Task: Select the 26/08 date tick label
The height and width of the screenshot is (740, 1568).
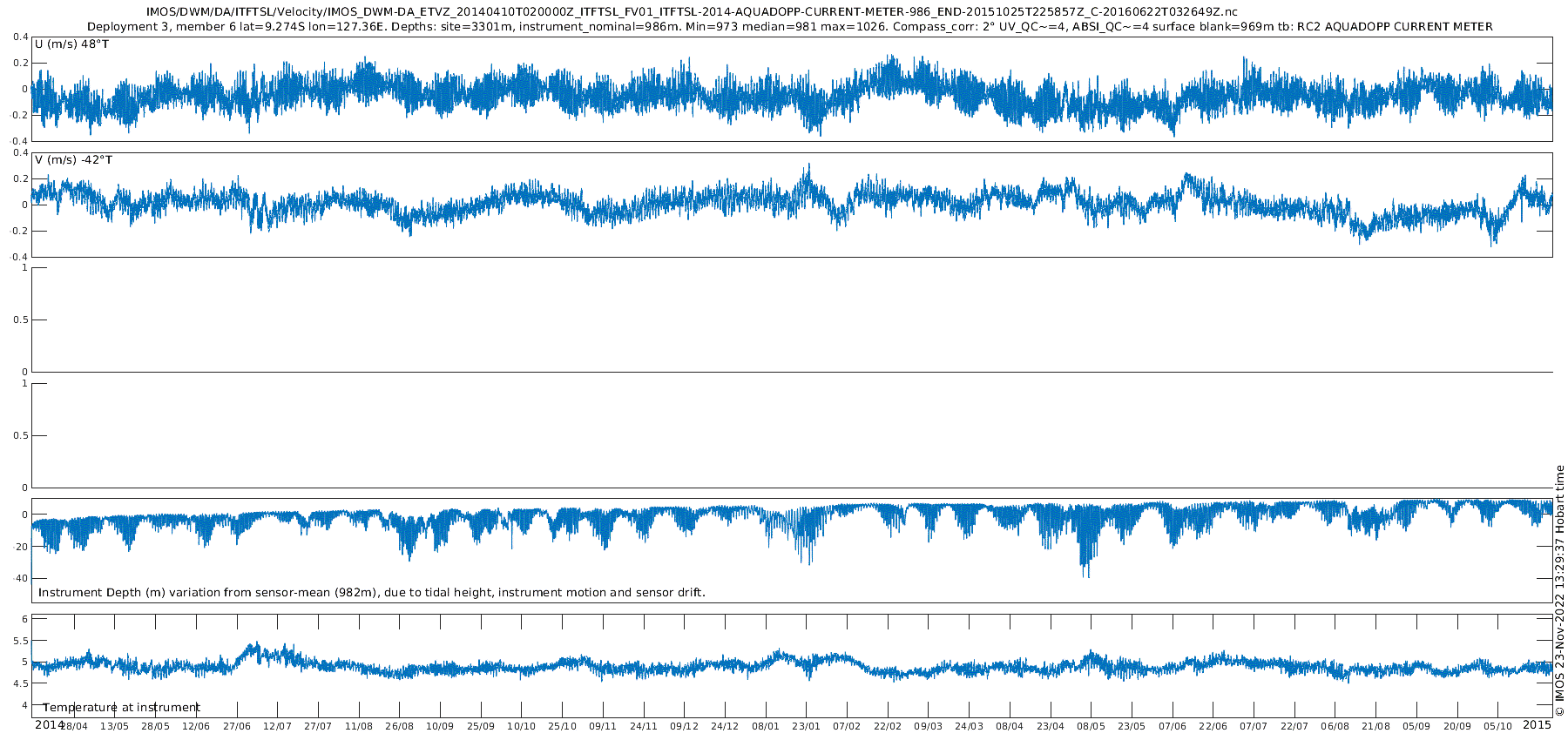Action: tap(399, 727)
